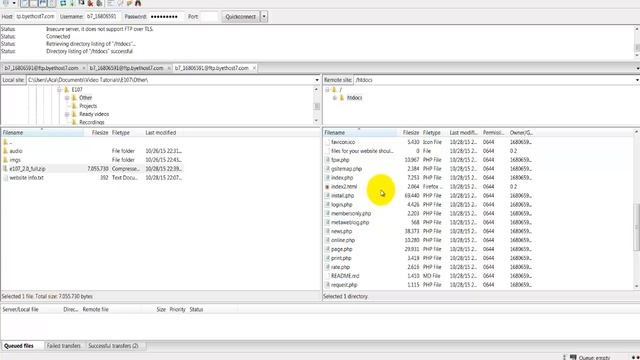The height and width of the screenshot is (360, 640).
Task: Click the disconnect from server icon
Action: click(90, 3)
